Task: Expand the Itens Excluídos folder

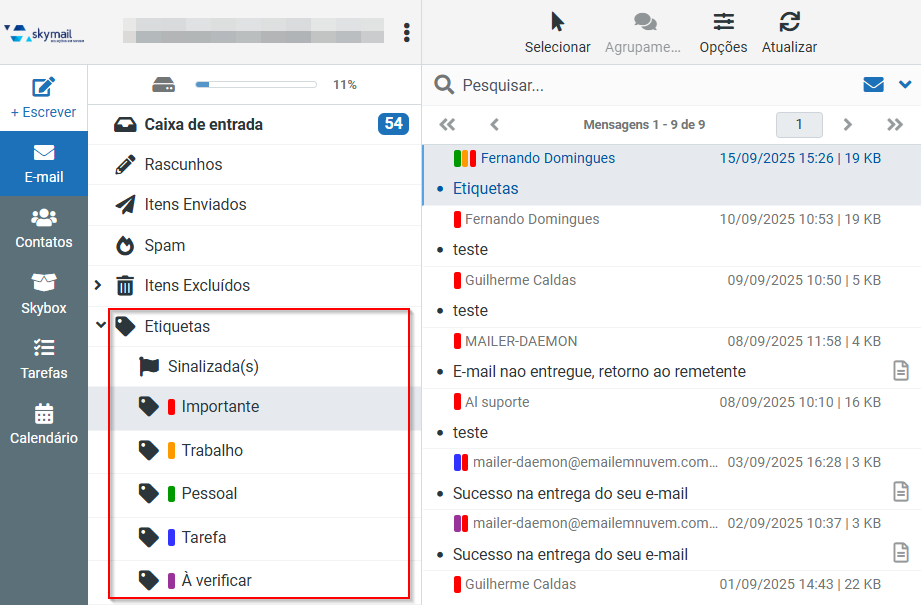Action: [98, 285]
